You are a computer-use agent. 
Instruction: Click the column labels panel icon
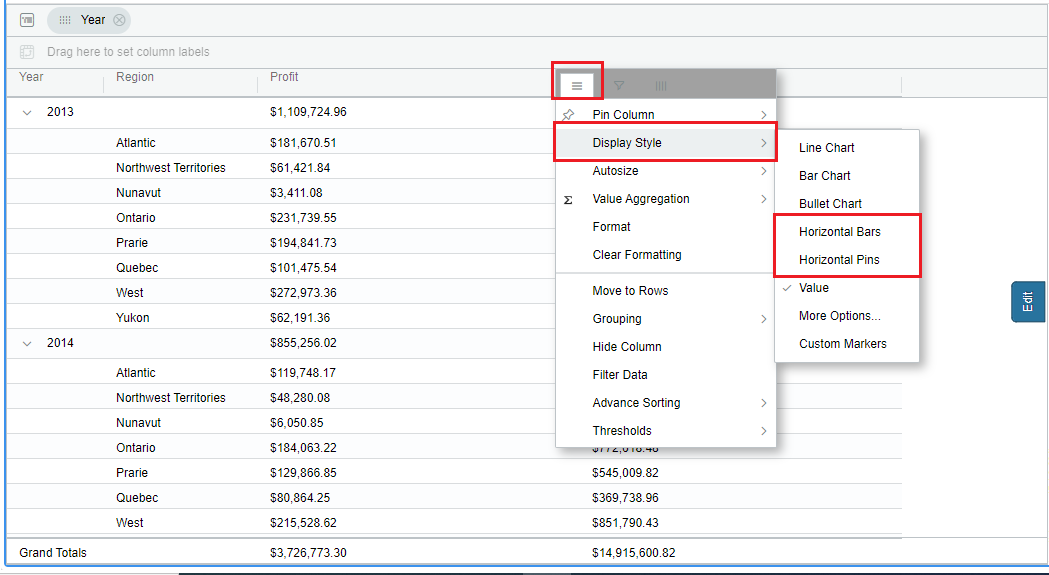(x=27, y=52)
